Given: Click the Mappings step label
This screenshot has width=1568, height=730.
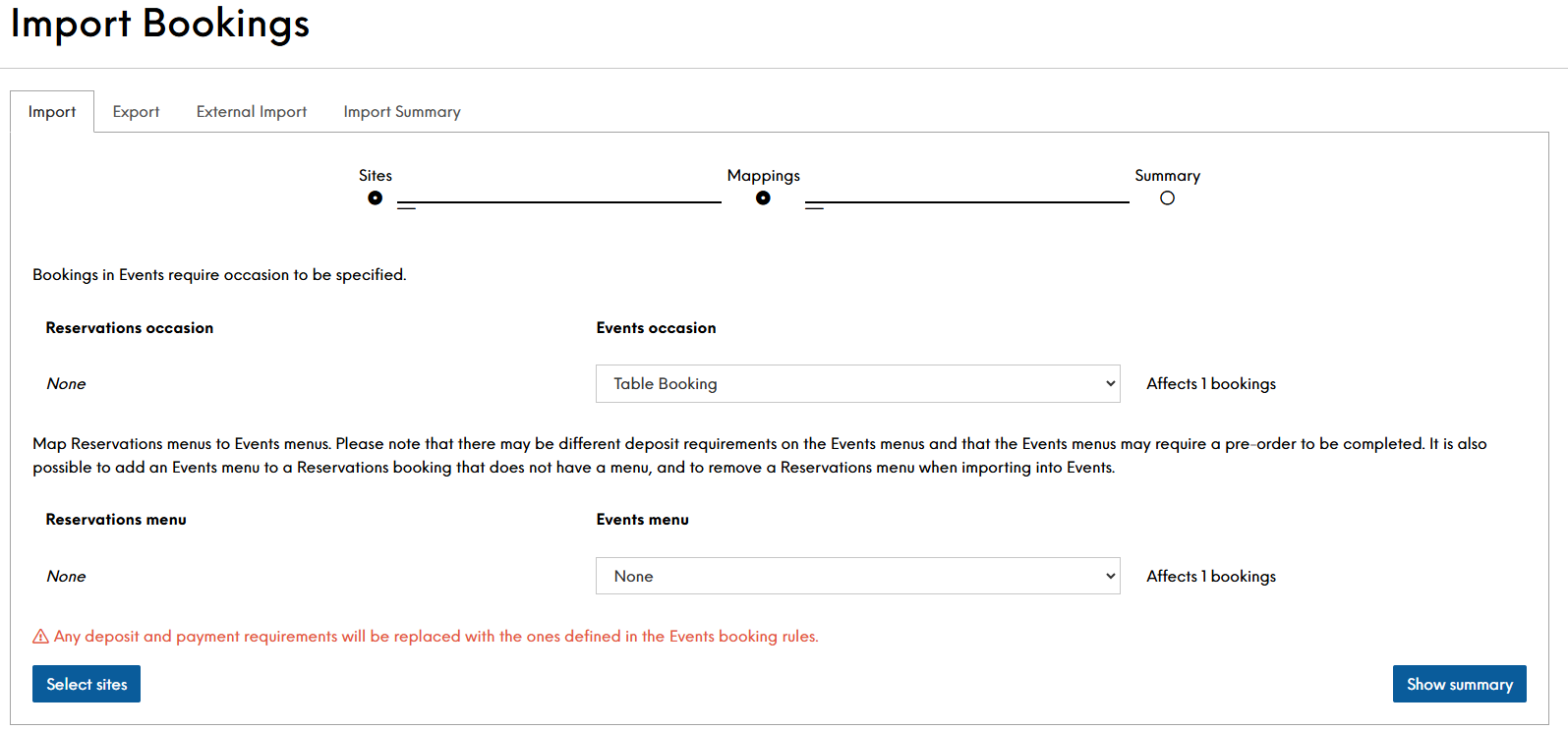Looking at the screenshot, I should 763,176.
